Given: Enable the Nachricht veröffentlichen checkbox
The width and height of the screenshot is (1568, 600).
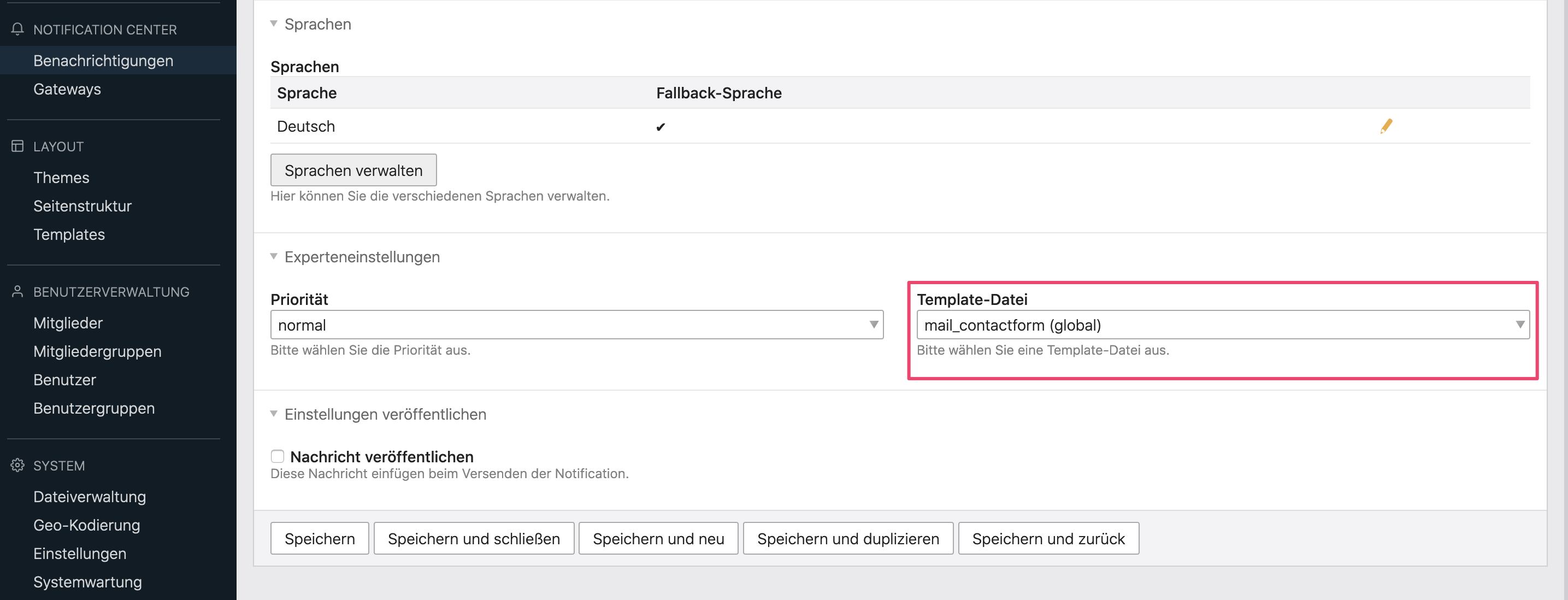Looking at the screenshot, I should pos(278,456).
